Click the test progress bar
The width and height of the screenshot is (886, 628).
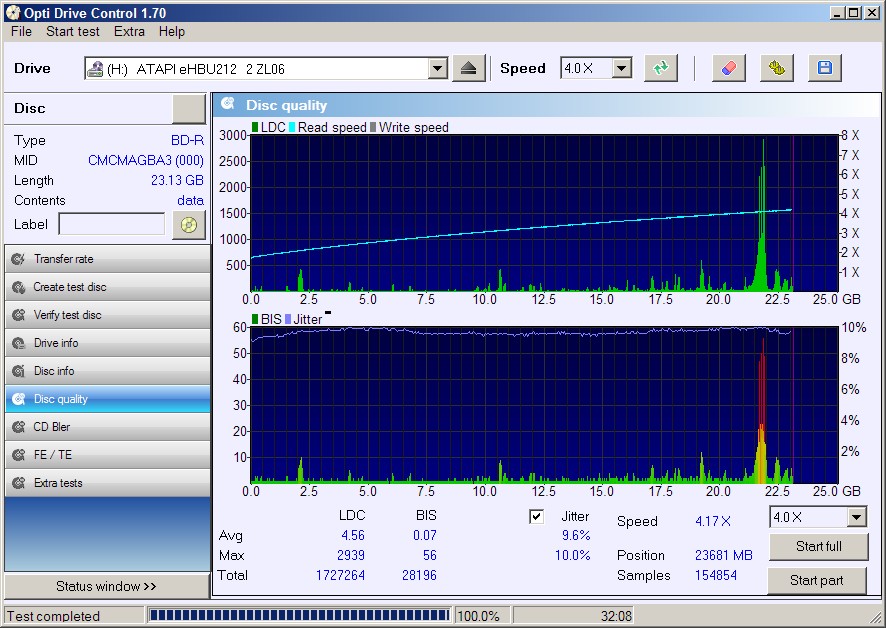tap(299, 615)
